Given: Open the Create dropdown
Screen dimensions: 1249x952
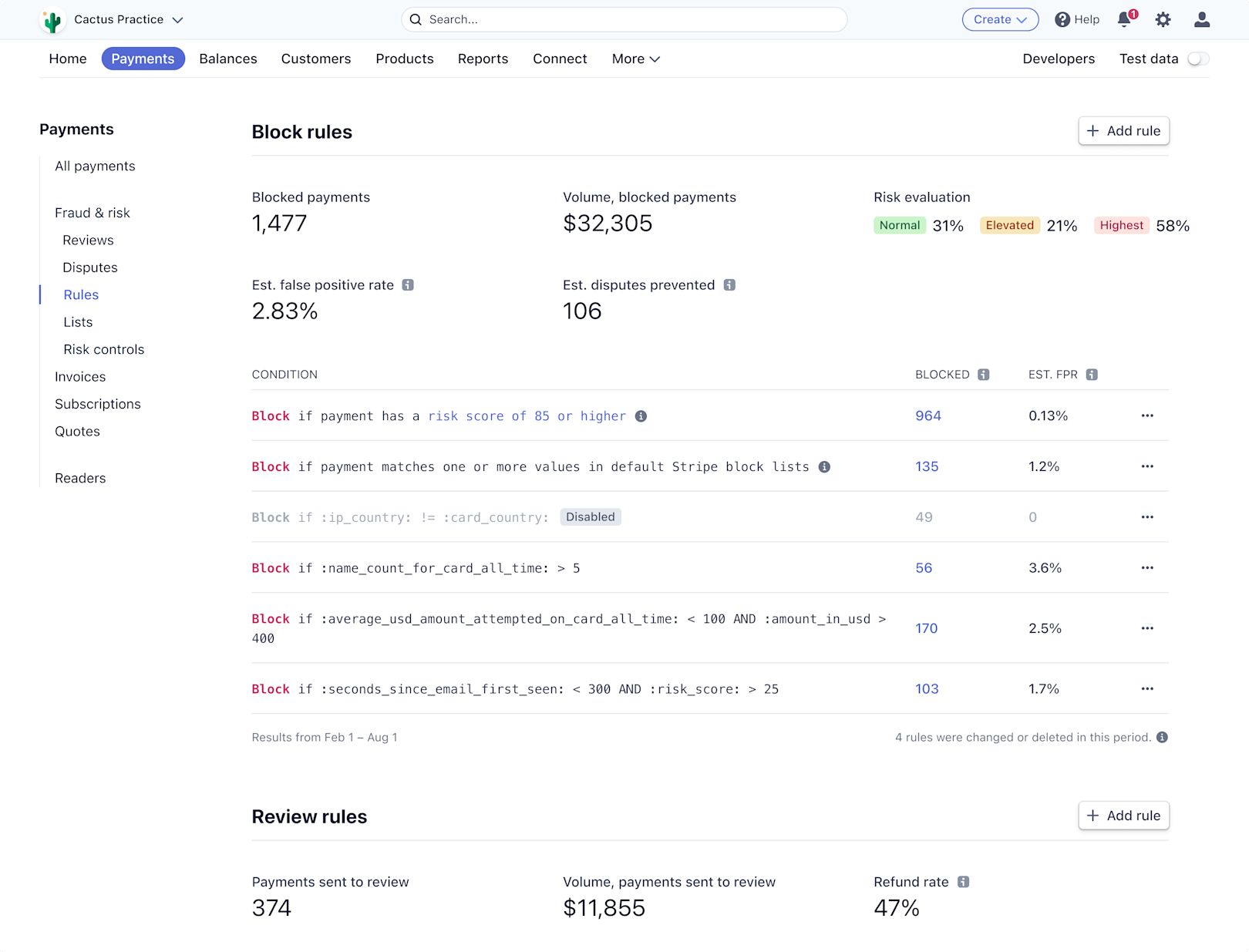Looking at the screenshot, I should (x=1000, y=19).
